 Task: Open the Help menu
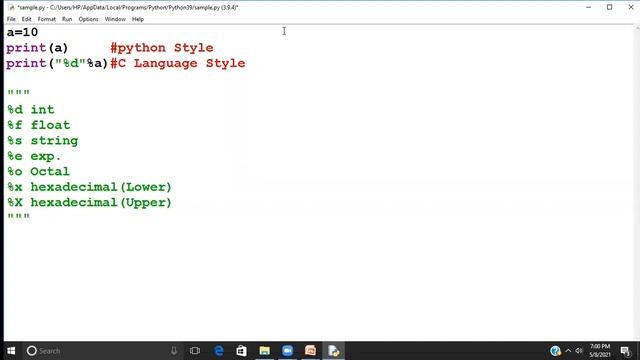[138, 19]
